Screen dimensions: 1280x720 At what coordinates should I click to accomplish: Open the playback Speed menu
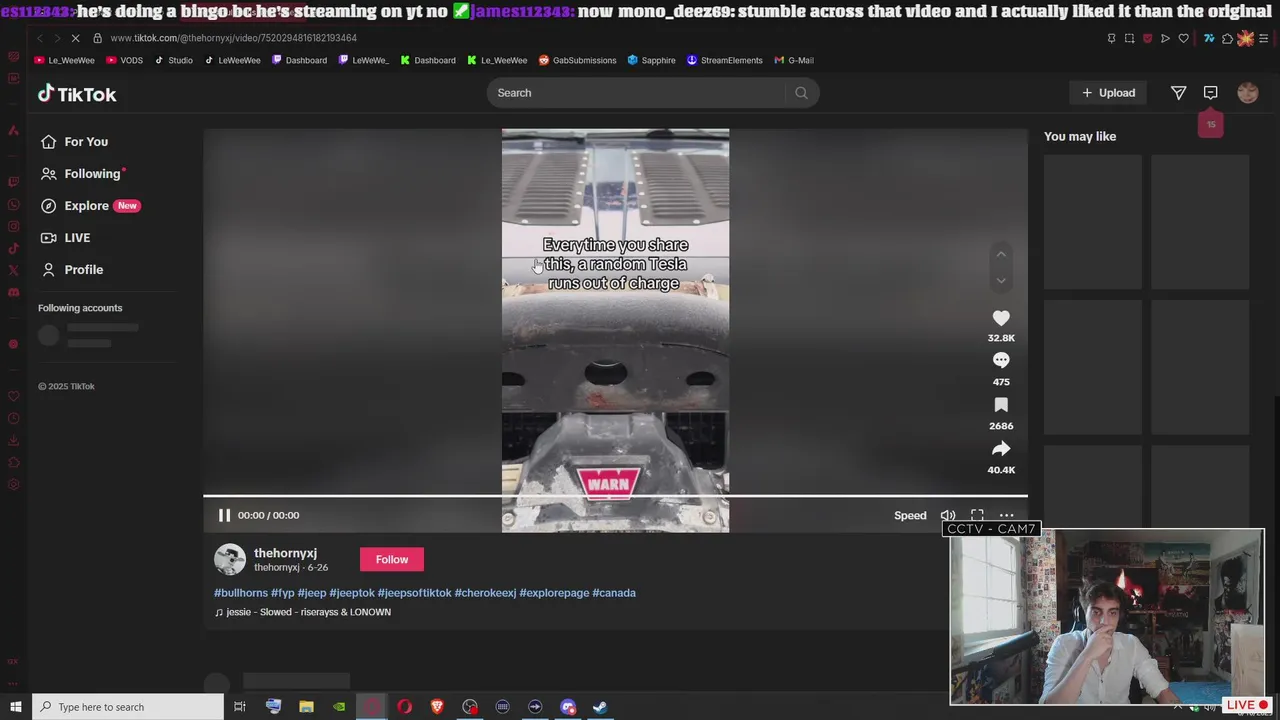point(910,516)
